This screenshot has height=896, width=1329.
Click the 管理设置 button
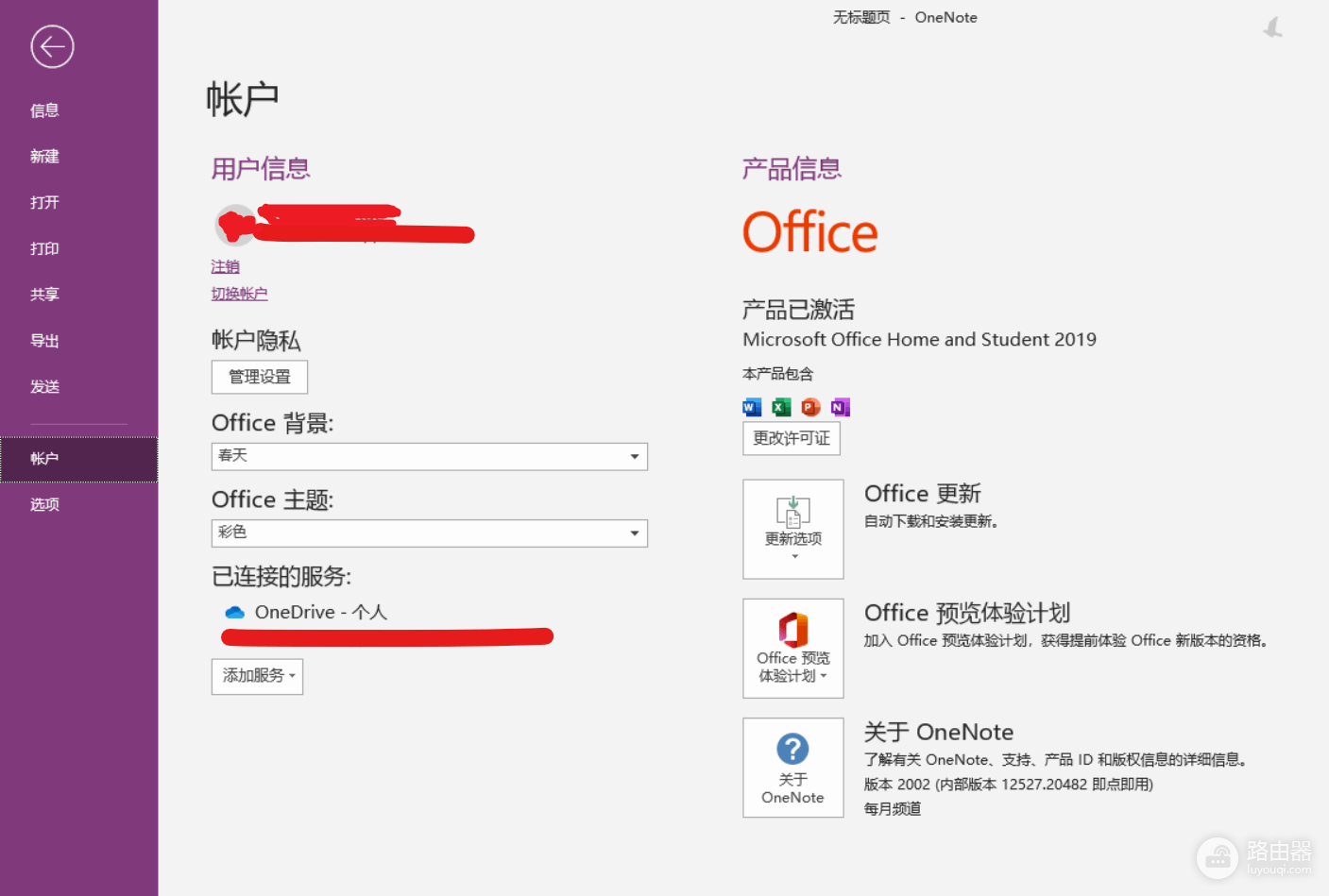click(x=260, y=377)
